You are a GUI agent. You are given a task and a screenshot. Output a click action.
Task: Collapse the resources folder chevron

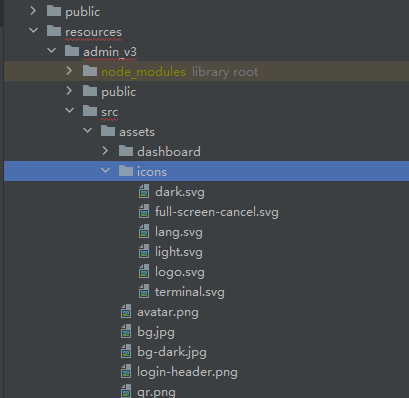[33, 31]
